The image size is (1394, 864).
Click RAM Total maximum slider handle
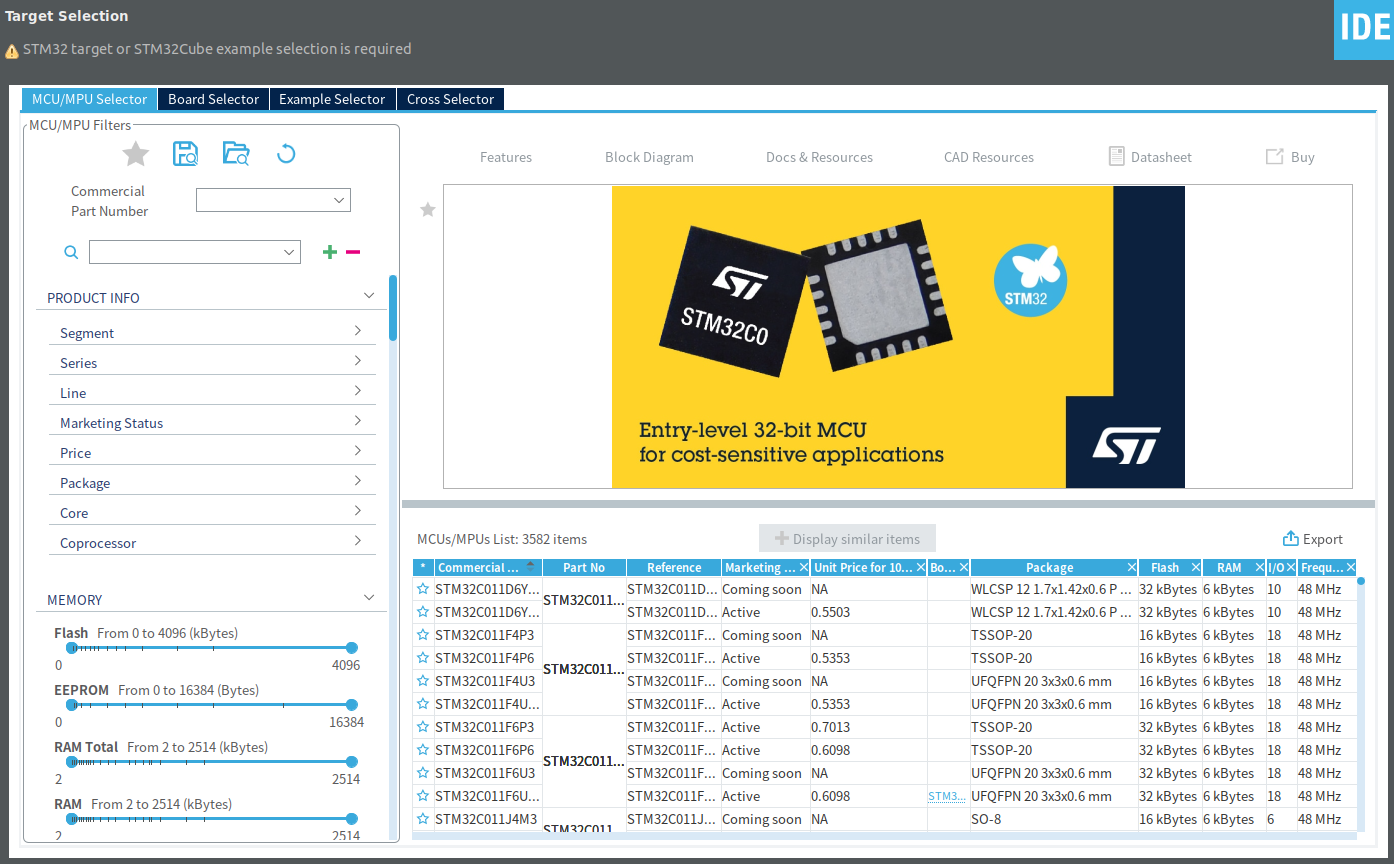[x=351, y=762]
